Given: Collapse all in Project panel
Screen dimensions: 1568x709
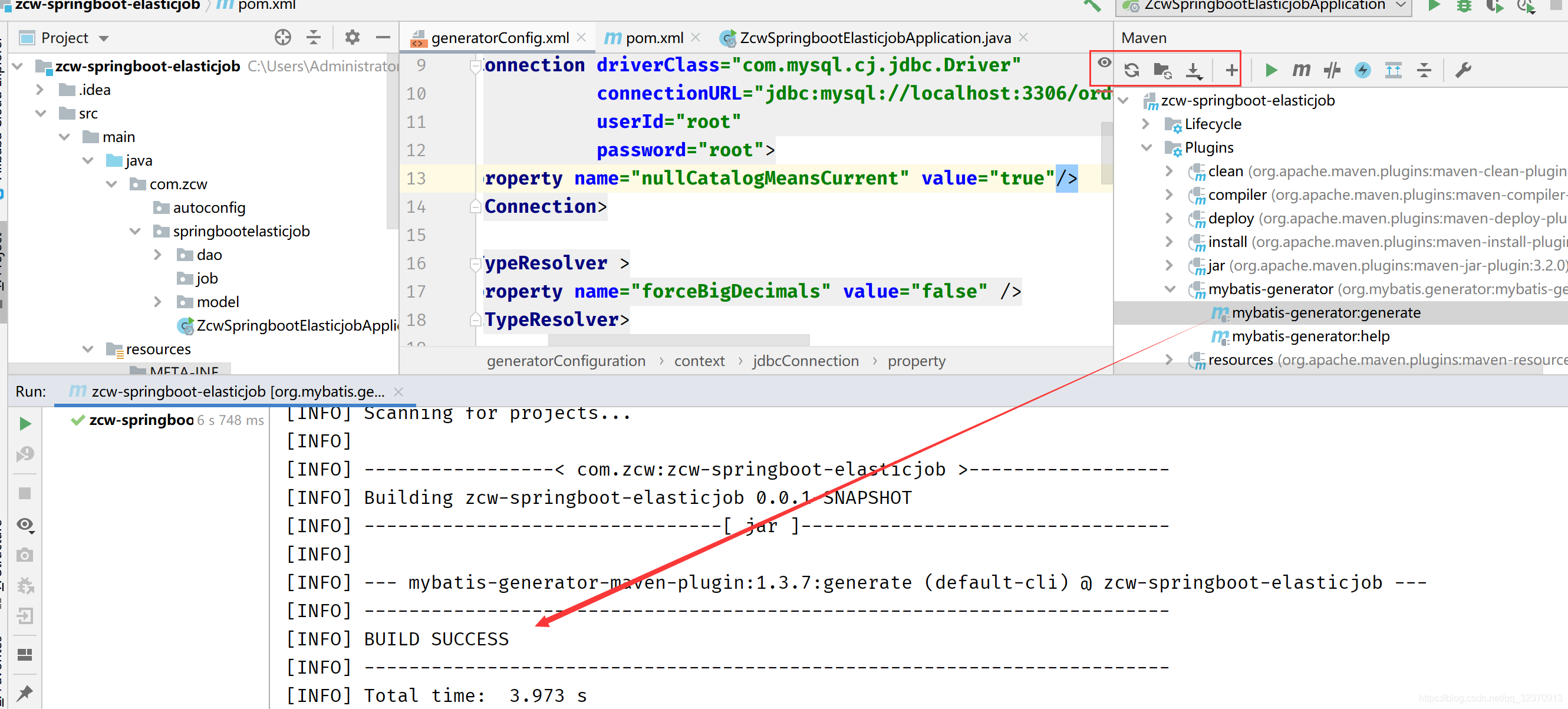Looking at the screenshot, I should (314, 38).
